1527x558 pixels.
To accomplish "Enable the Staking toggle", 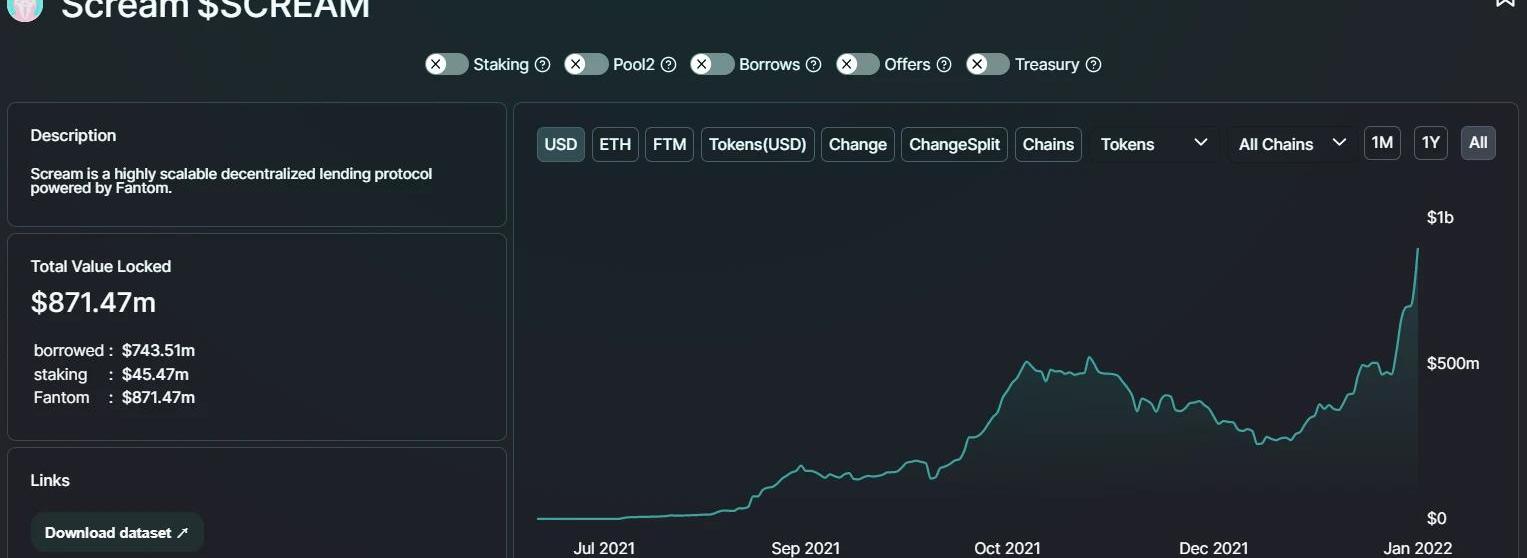I will pyautogui.click(x=447, y=65).
